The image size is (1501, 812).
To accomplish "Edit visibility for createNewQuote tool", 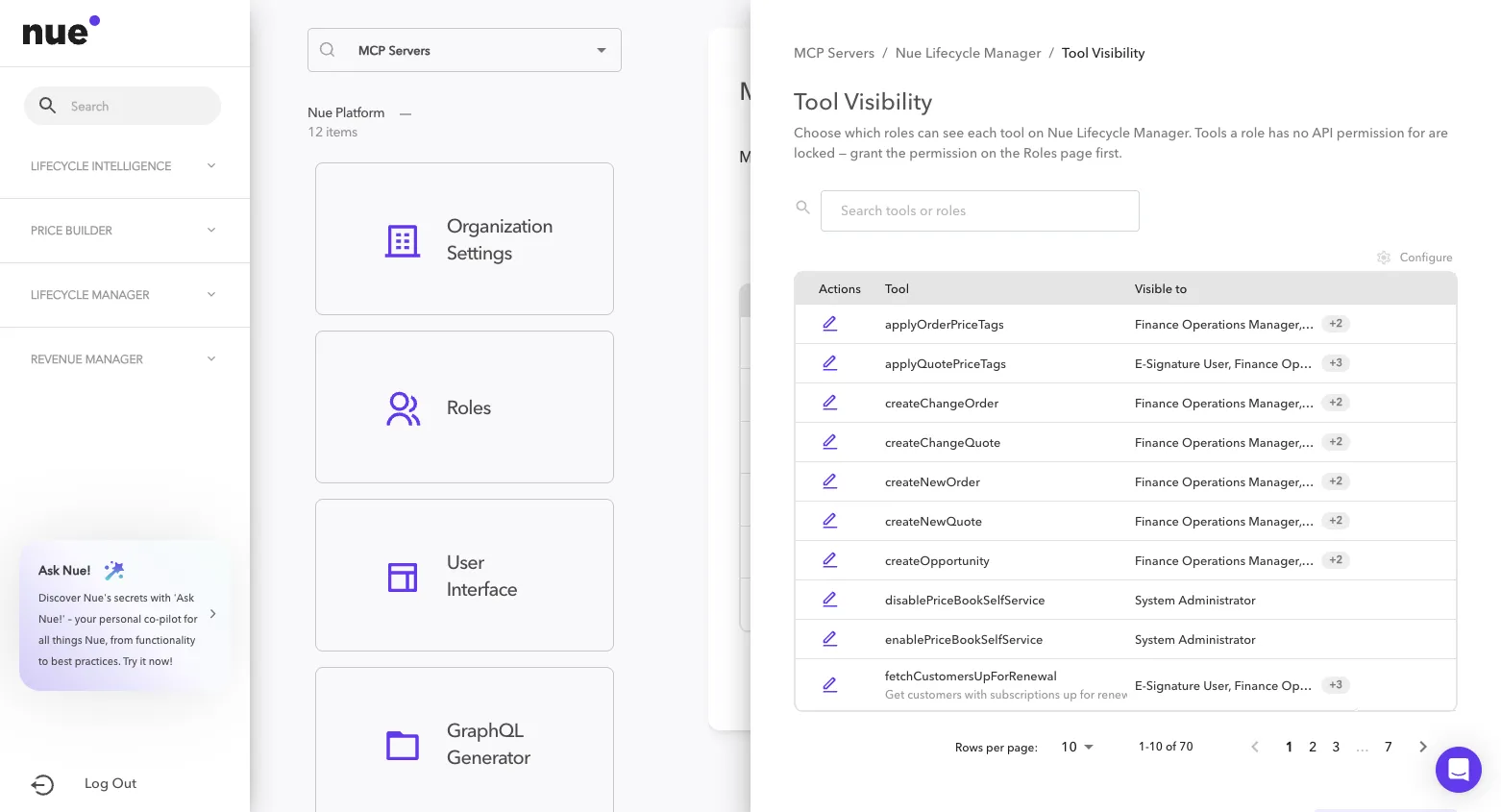I will tap(829, 521).
